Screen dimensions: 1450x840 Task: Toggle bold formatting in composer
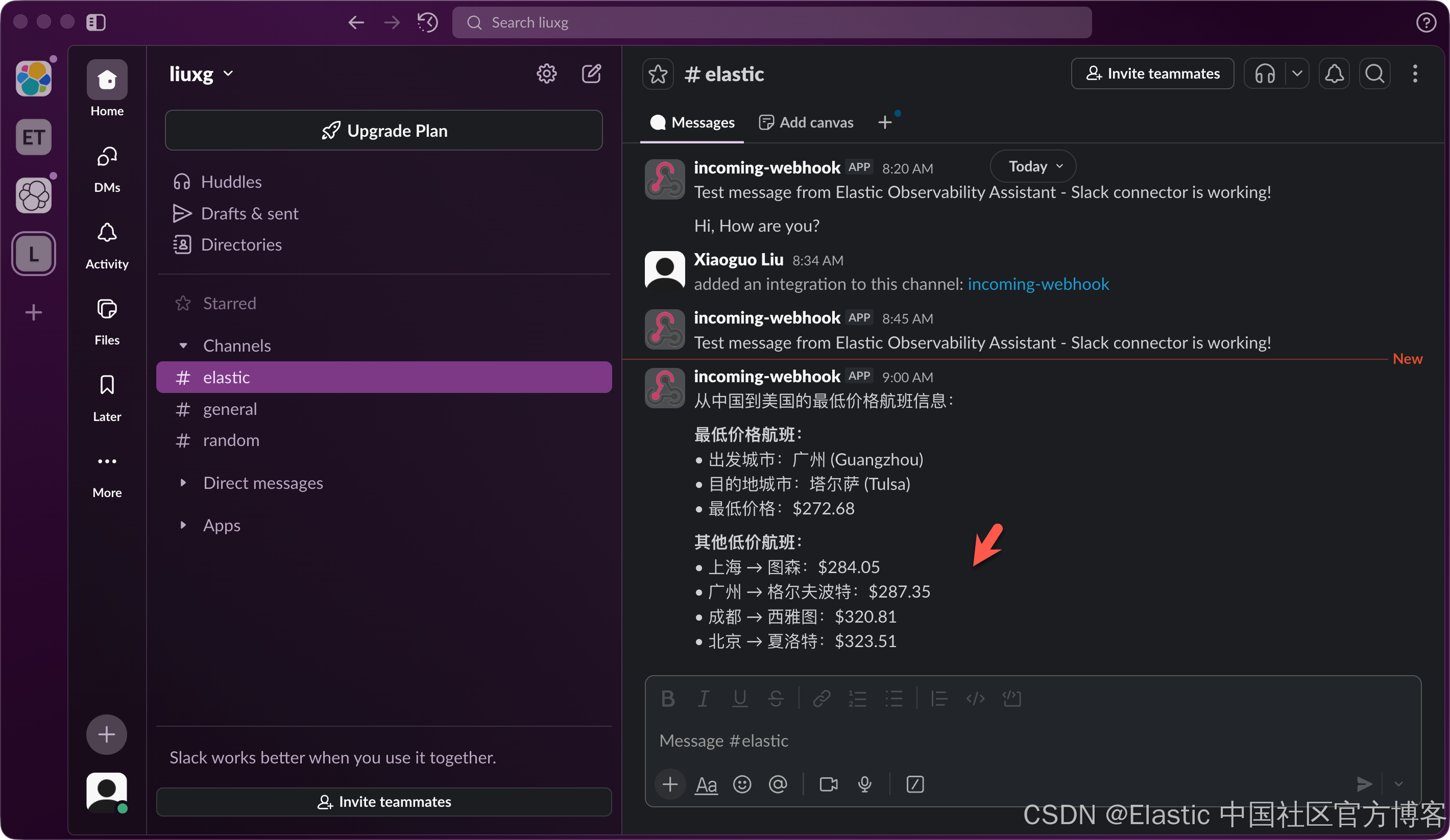click(x=667, y=699)
